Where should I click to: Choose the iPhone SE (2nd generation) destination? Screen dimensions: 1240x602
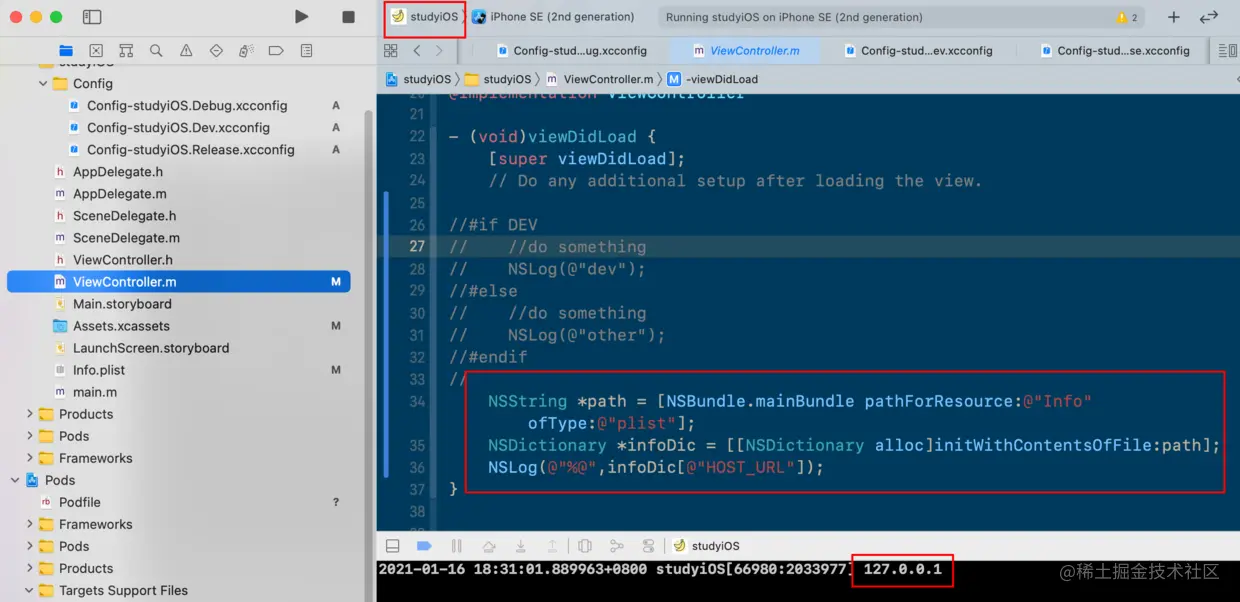tap(553, 17)
